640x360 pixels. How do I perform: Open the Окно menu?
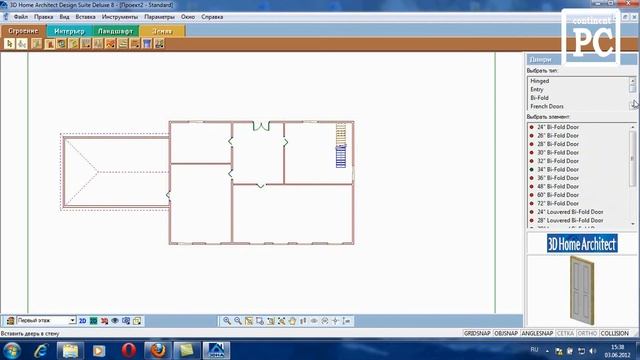click(188, 17)
